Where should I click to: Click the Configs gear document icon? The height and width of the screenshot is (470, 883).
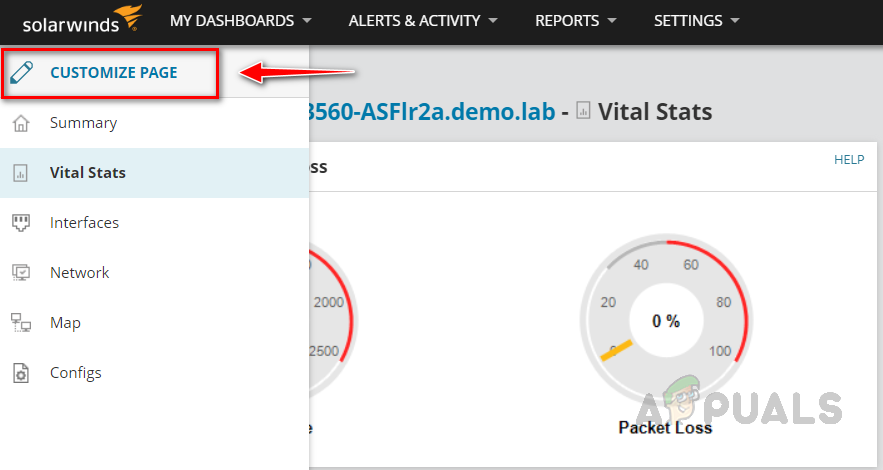coord(21,373)
